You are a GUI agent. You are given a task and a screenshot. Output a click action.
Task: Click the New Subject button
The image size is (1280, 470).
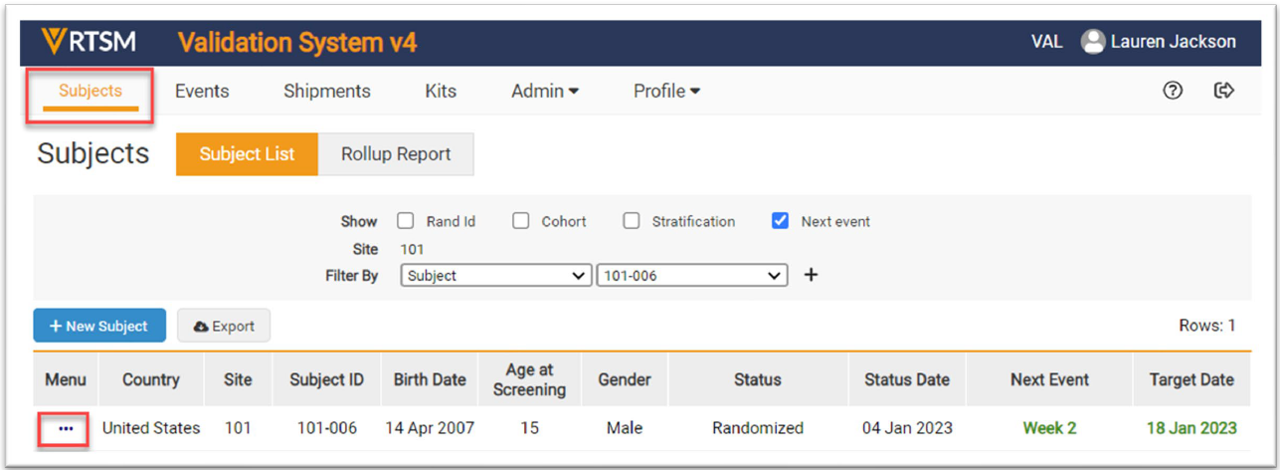[99, 326]
